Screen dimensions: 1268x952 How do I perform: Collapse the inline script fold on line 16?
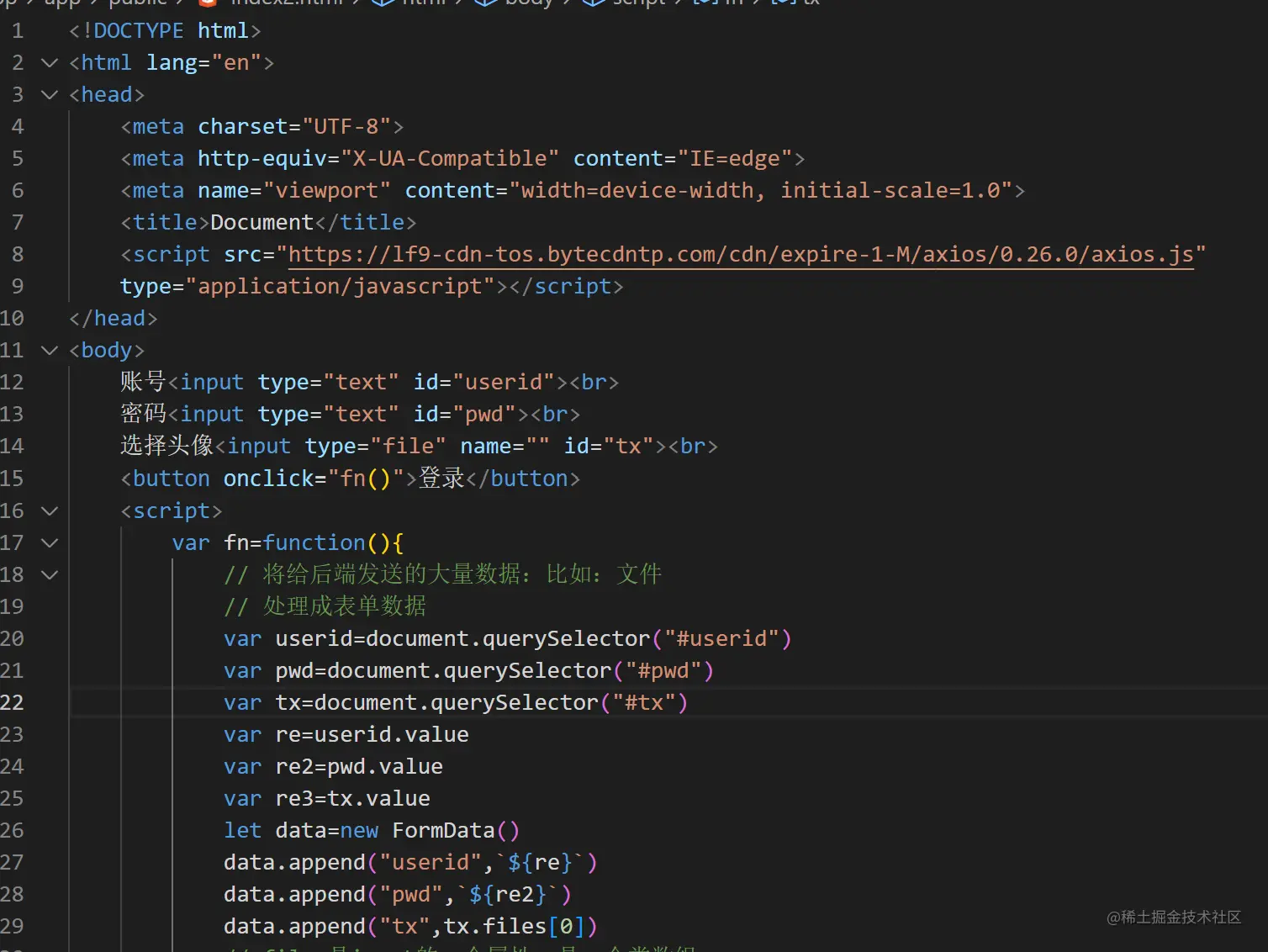coord(50,511)
